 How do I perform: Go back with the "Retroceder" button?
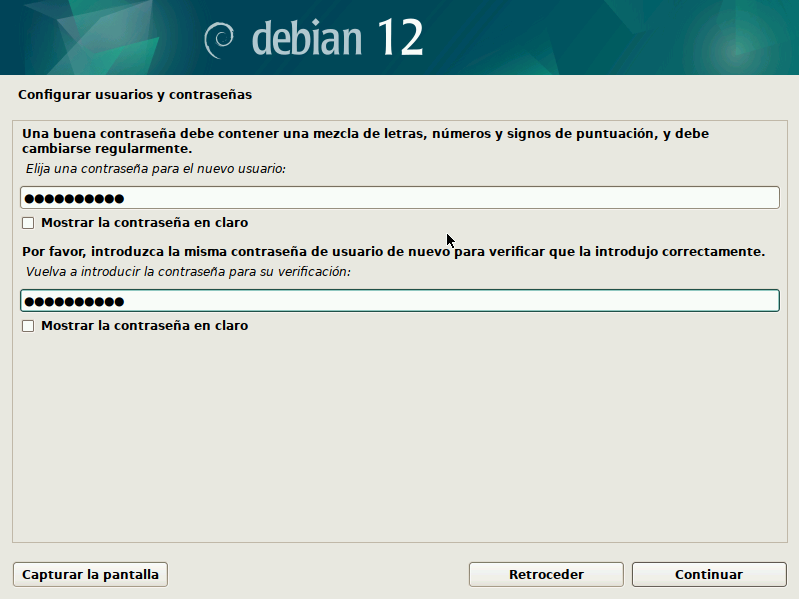point(546,575)
